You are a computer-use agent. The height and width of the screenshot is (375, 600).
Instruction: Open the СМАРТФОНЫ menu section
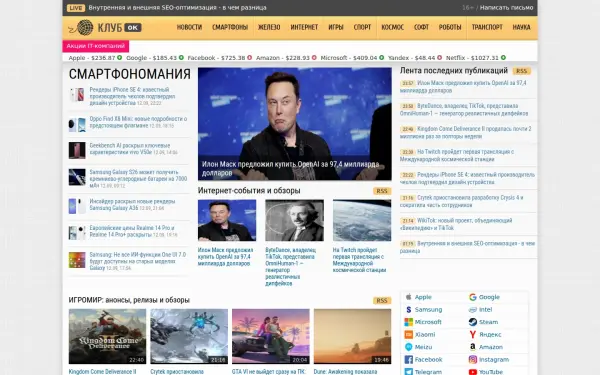point(230,28)
